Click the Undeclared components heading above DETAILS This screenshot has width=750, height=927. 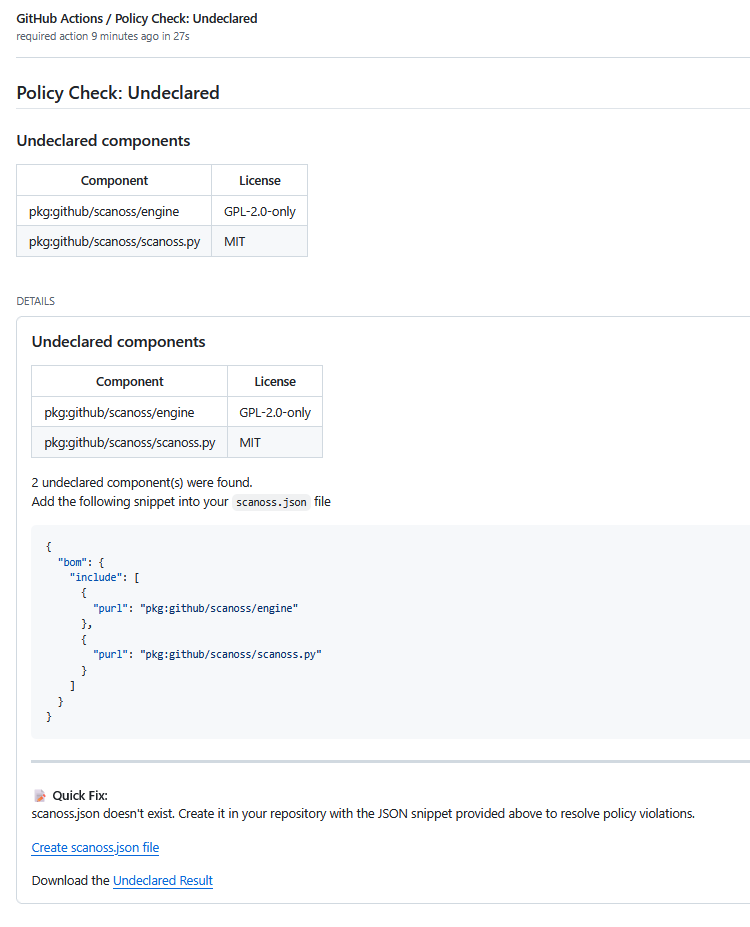(x=103, y=141)
